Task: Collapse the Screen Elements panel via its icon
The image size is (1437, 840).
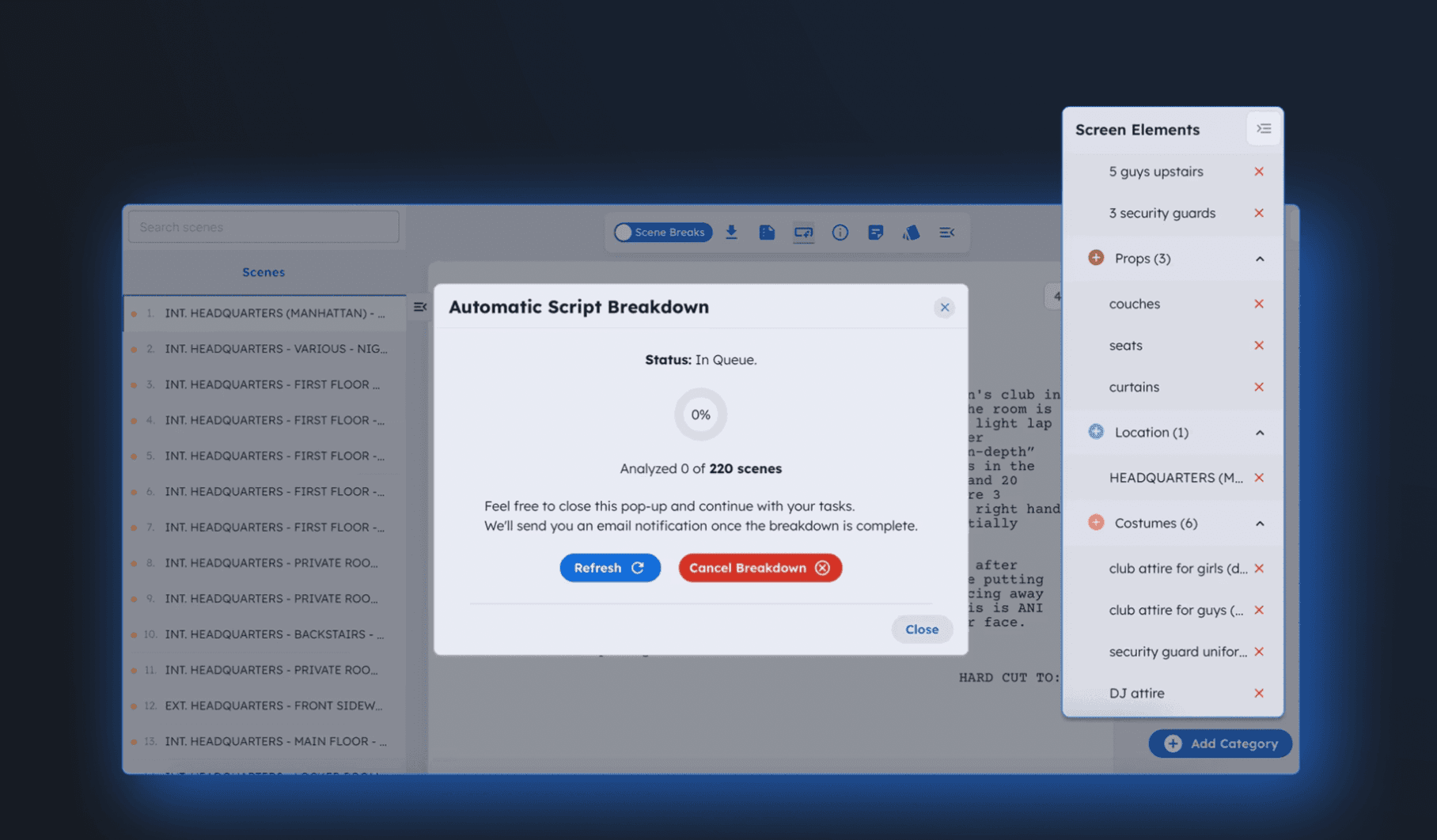Action: pos(1263,128)
